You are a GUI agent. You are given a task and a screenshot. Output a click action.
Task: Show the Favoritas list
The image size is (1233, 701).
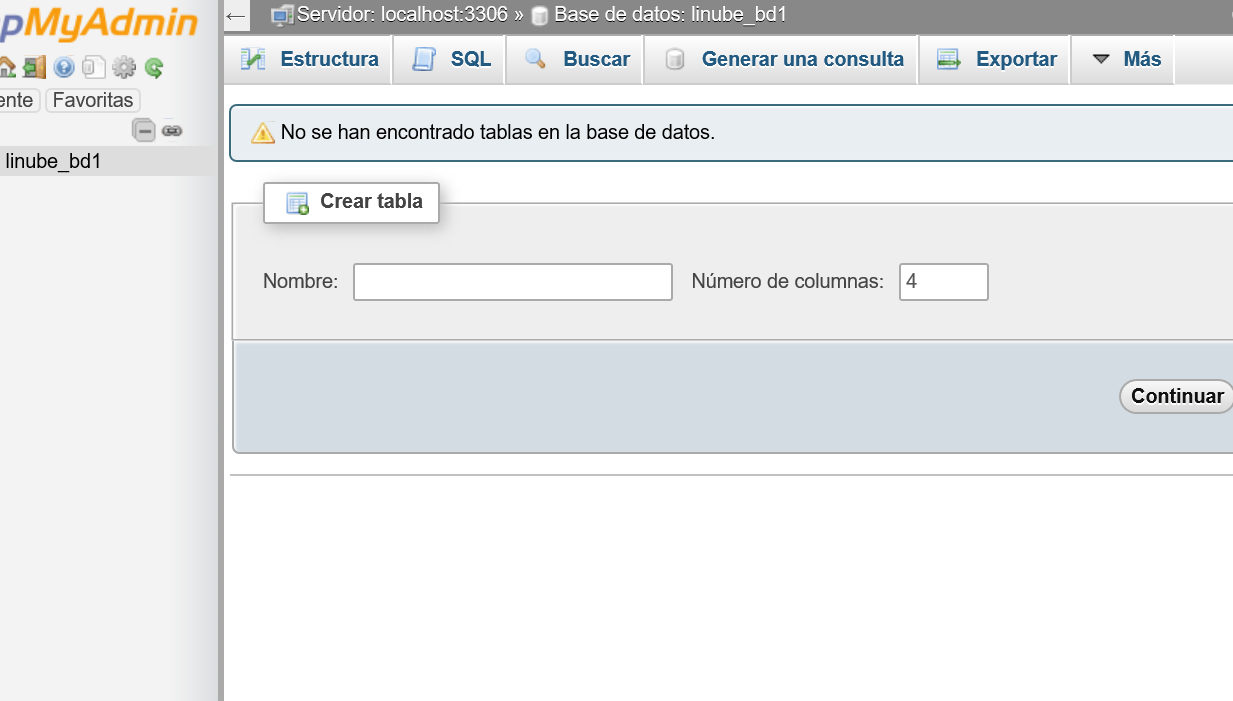coord(92,100)
